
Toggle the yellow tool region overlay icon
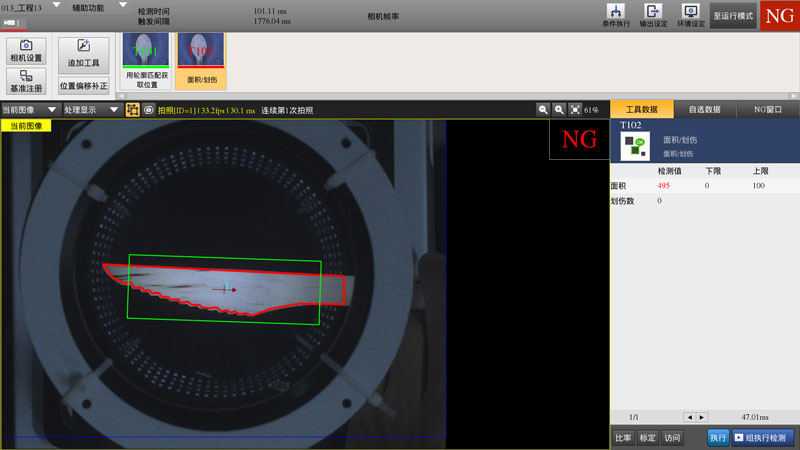pyautogui.click(x=132, y=110)
